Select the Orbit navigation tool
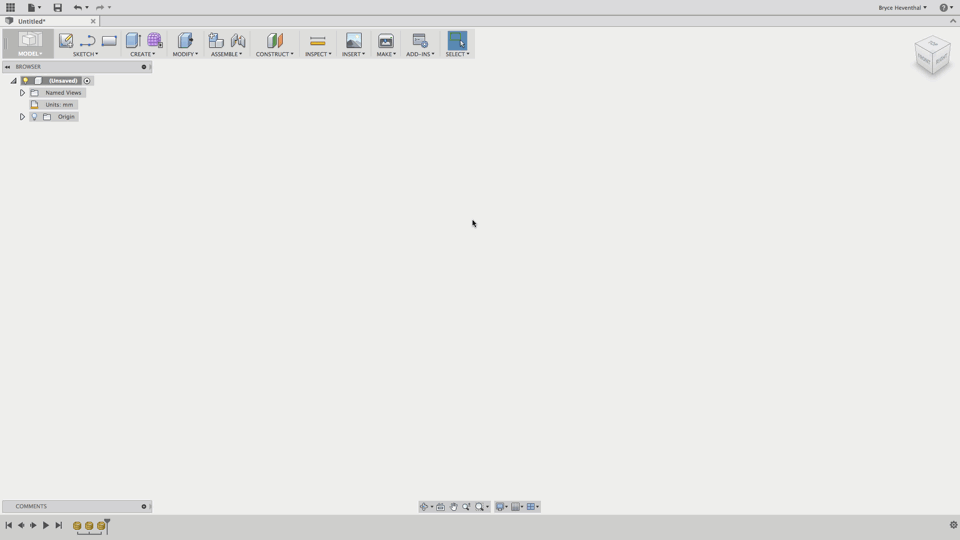960x540 pixels. coord(424,506)
